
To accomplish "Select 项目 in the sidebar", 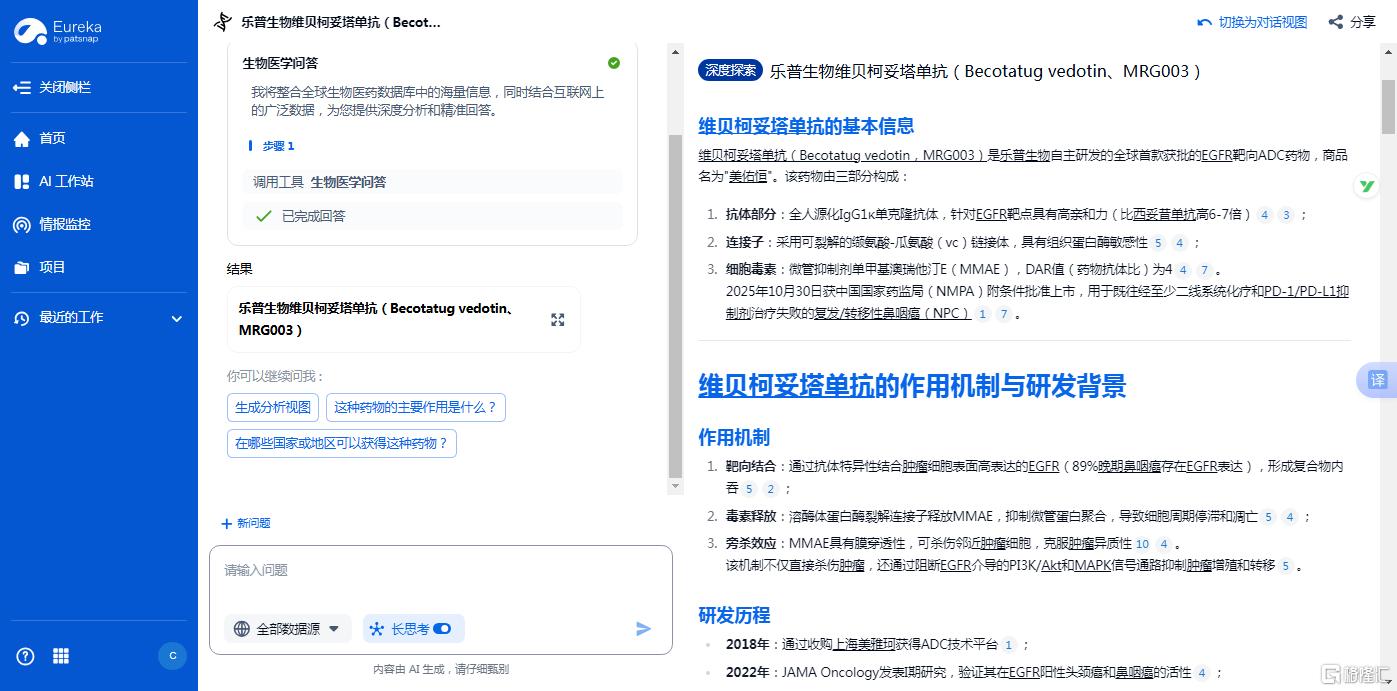I will click(53, 267).
